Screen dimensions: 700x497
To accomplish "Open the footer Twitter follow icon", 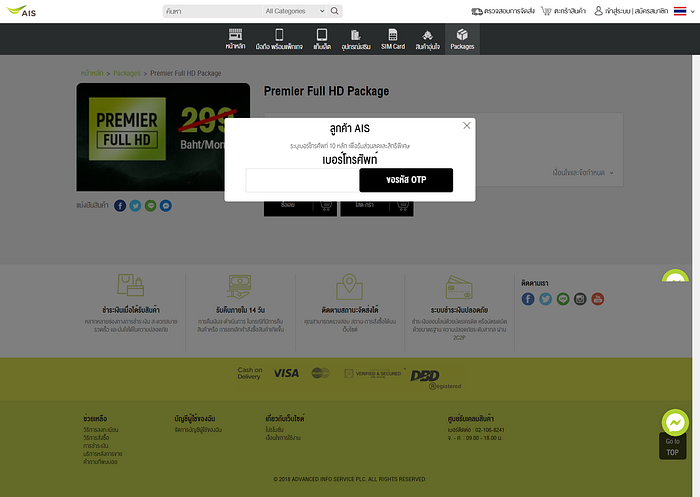I will click(x=545, y=299).
